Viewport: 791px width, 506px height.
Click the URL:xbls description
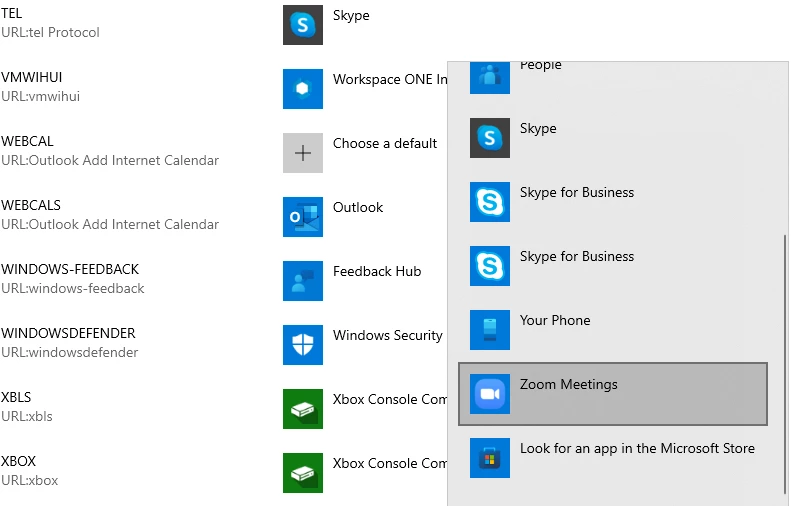[27, 417]
